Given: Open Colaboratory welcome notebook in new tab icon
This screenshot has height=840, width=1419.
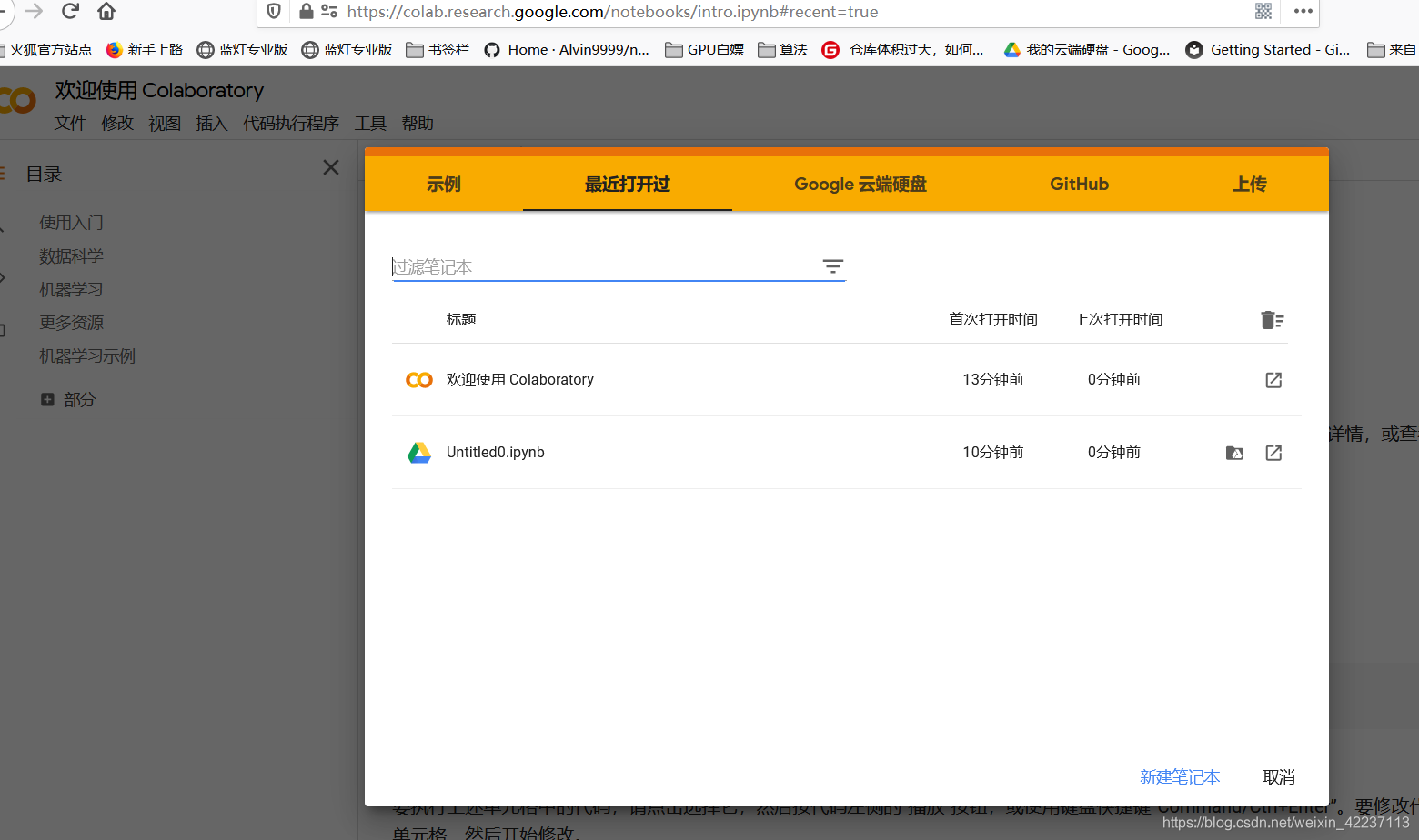Looking at the screenshot, I should pyautogui.click(x=1273, y=380).
